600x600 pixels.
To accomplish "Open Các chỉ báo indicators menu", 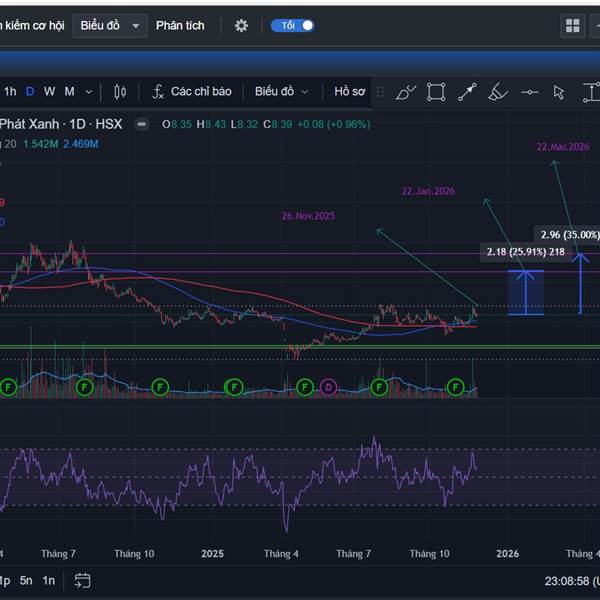I will pos(191,92).
